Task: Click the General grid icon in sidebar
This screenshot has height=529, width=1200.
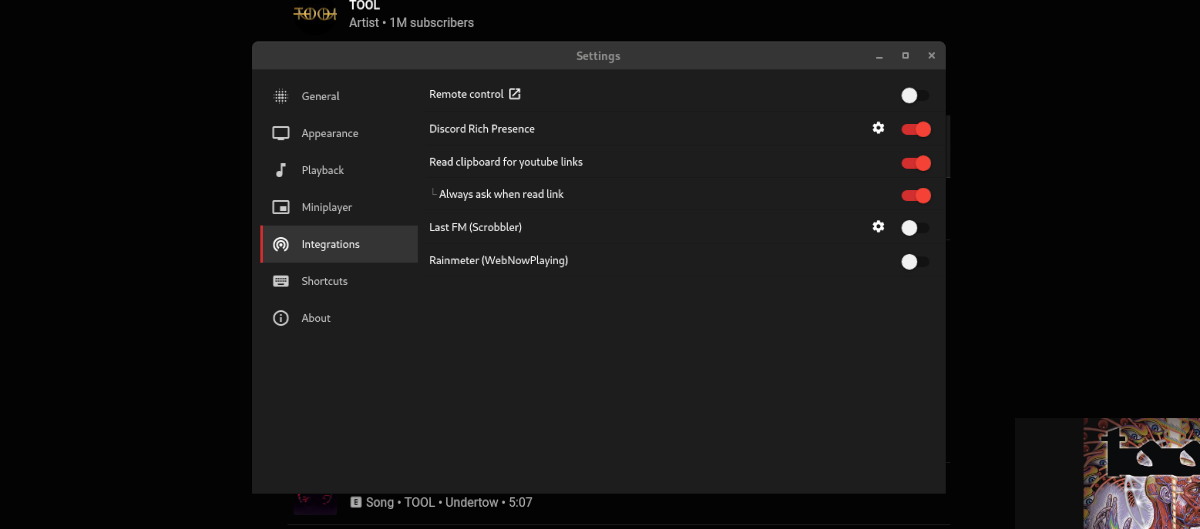Action: (x=281, y=96)
